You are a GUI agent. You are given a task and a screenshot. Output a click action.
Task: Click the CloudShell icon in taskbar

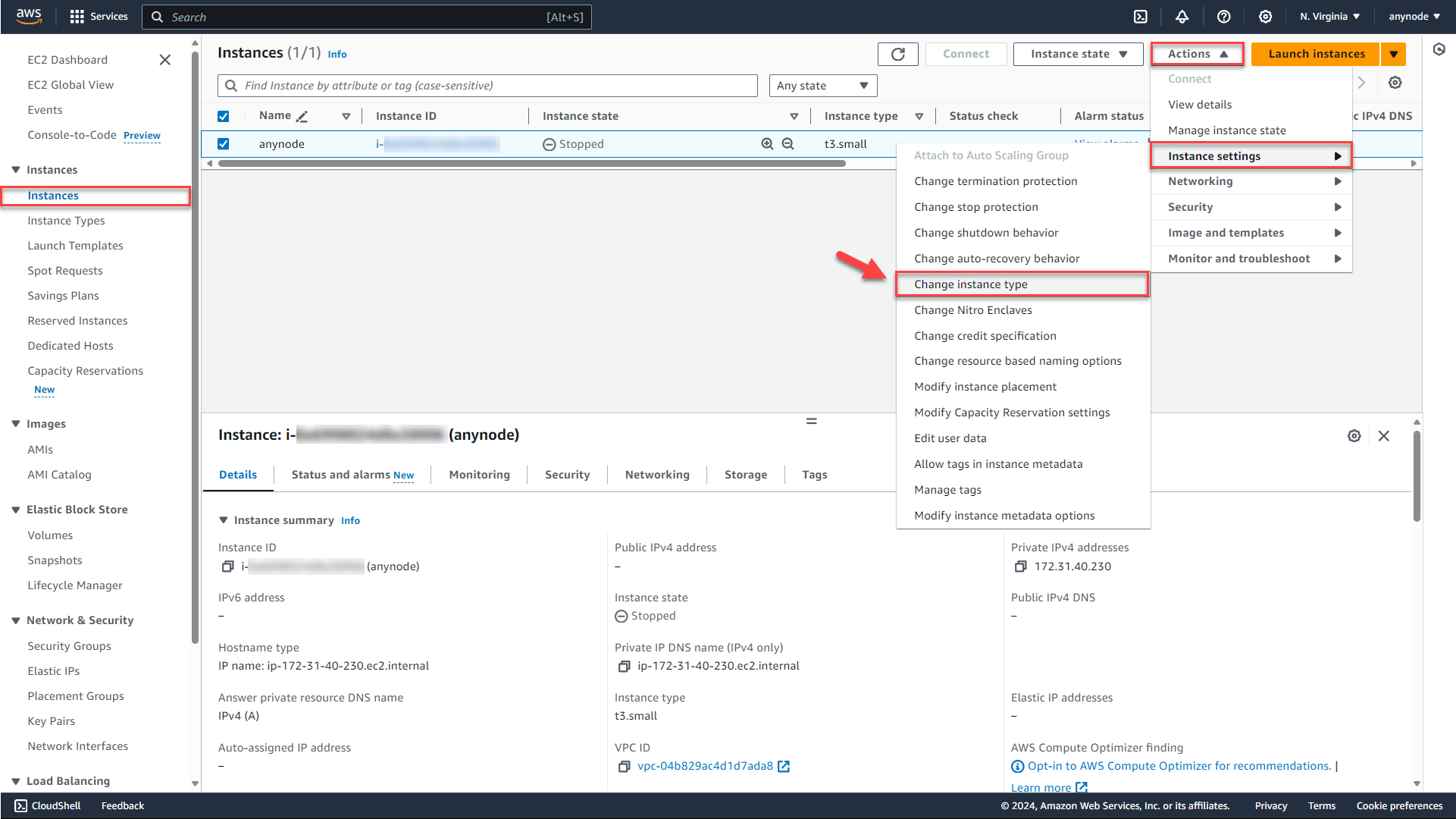tap(20, 805)
